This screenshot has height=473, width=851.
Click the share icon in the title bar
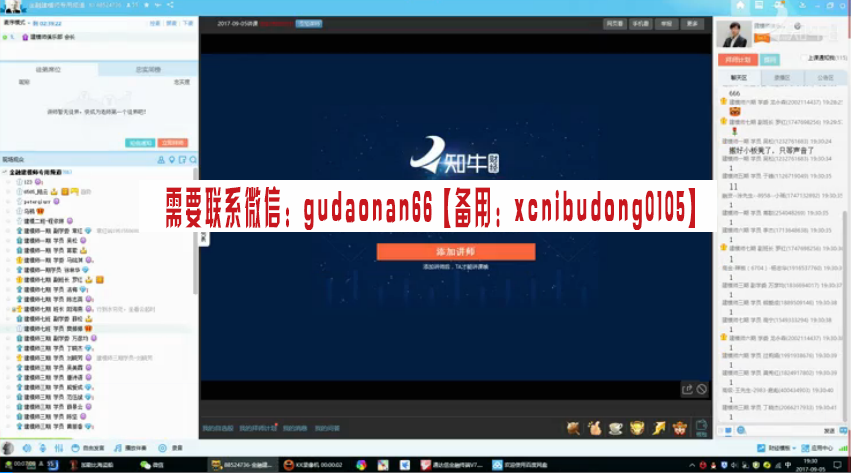pos(170,5)
